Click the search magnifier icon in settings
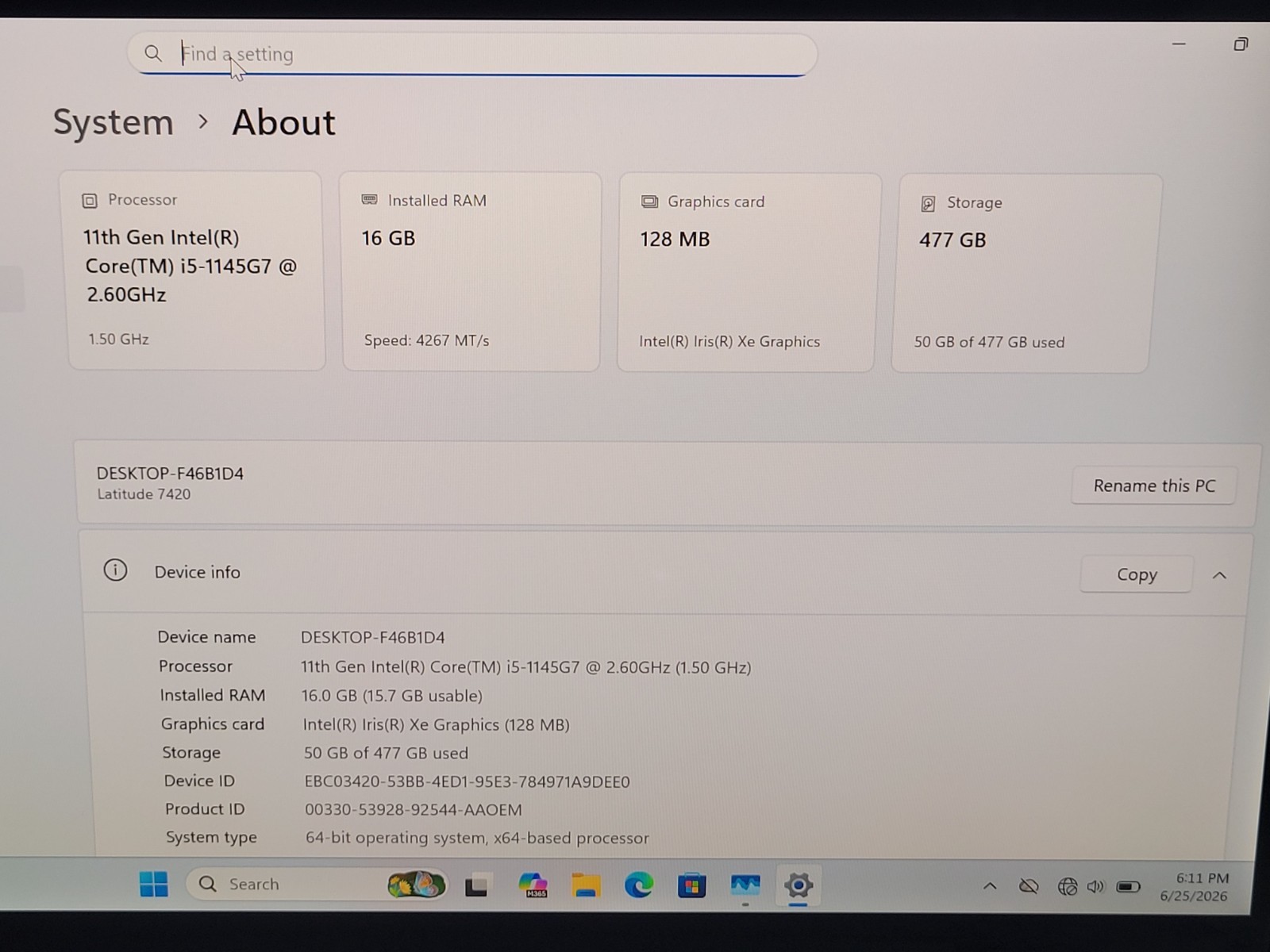1270x952 pixels. [x=153, y=53]
